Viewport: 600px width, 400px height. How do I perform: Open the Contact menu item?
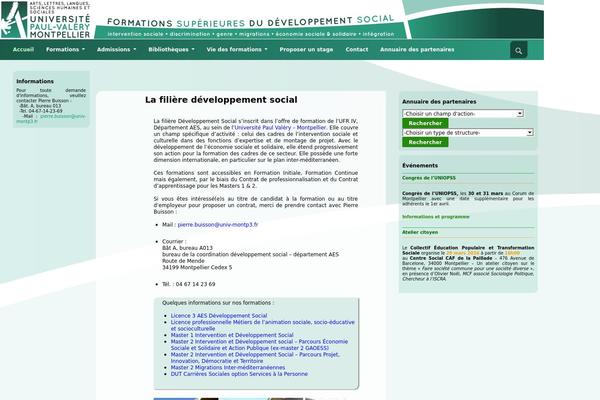point(357,49)
